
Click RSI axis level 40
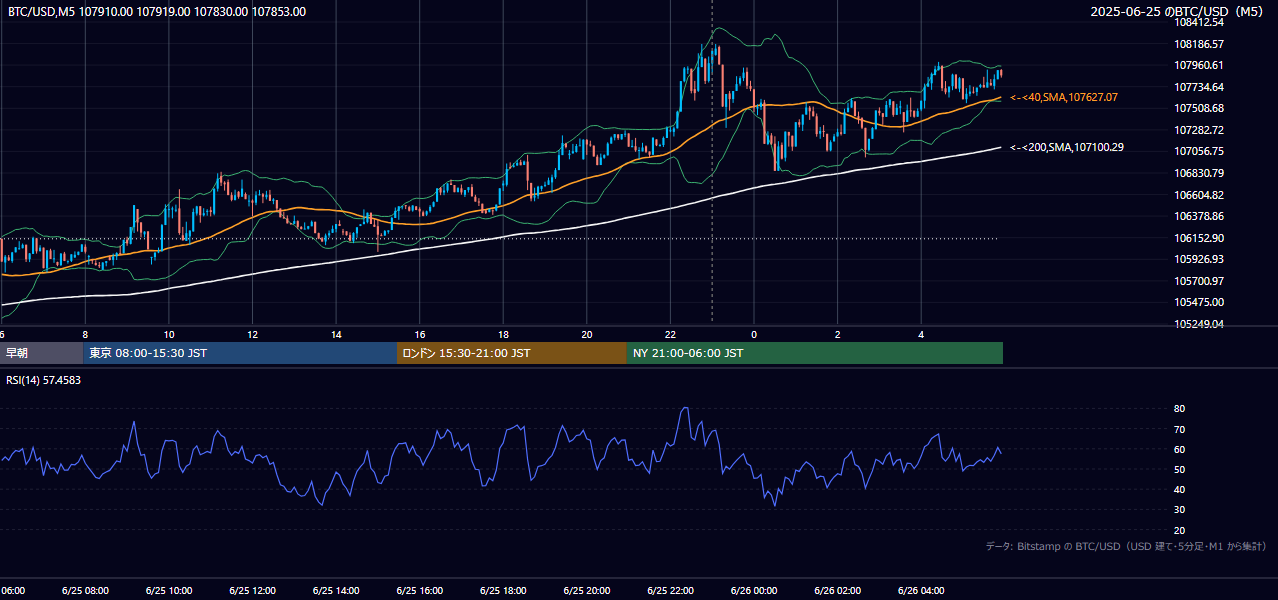coord(1179,489)
